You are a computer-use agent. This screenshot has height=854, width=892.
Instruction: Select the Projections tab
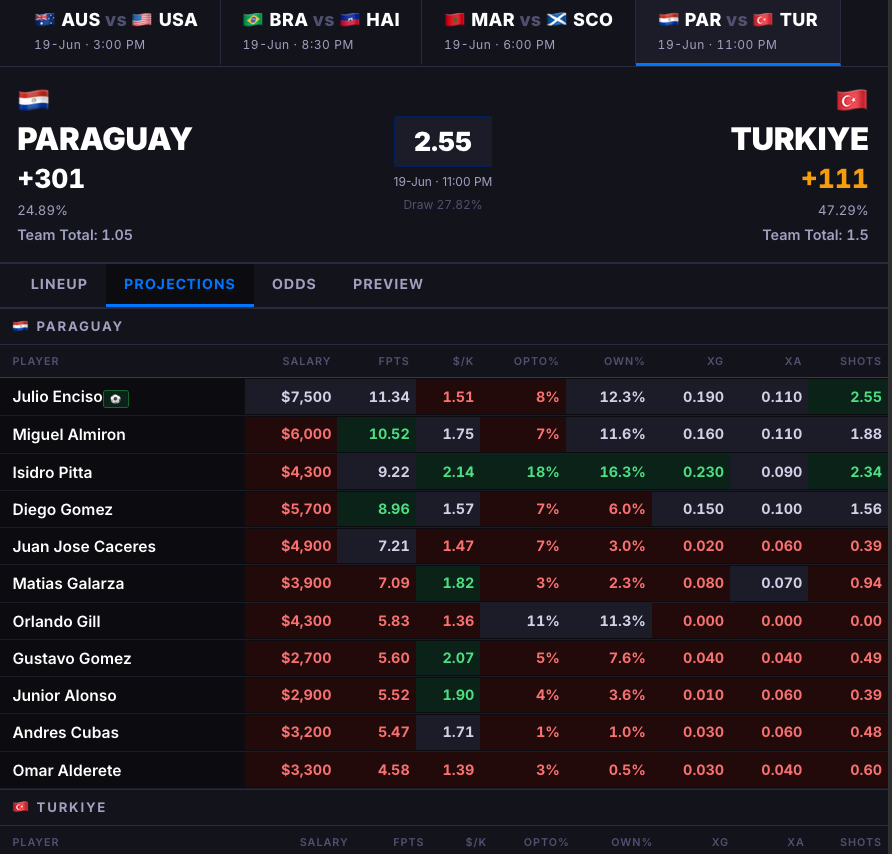tap(180, 284)
